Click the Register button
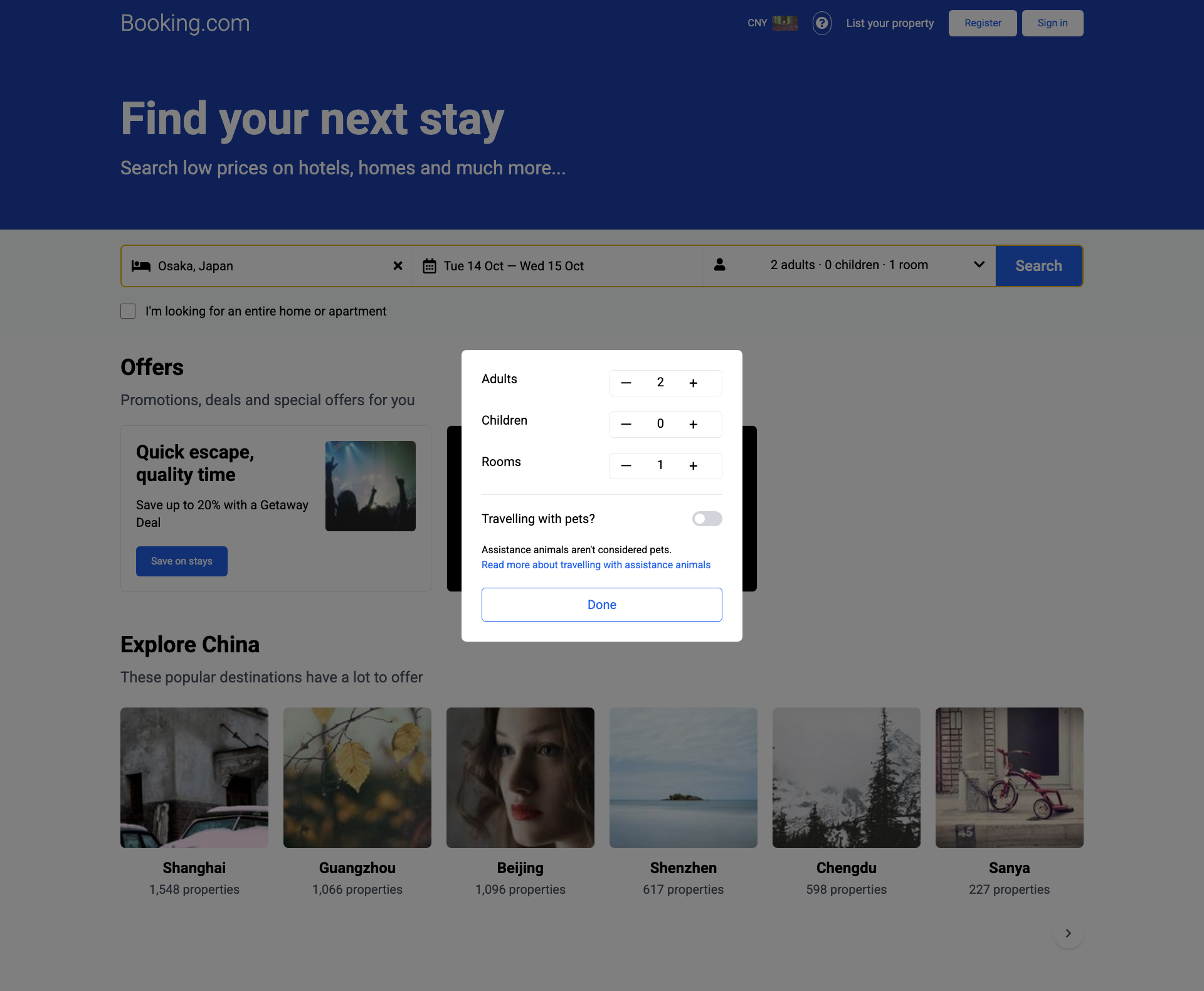Viewport: 1204px width, 991px height. 983,23
